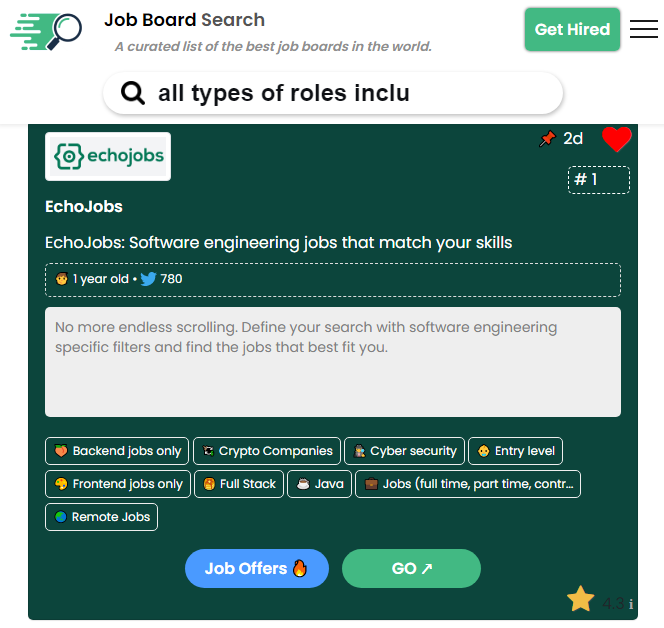
Task: Open the EchoJobs board name
Action: [x=84, y=207]
